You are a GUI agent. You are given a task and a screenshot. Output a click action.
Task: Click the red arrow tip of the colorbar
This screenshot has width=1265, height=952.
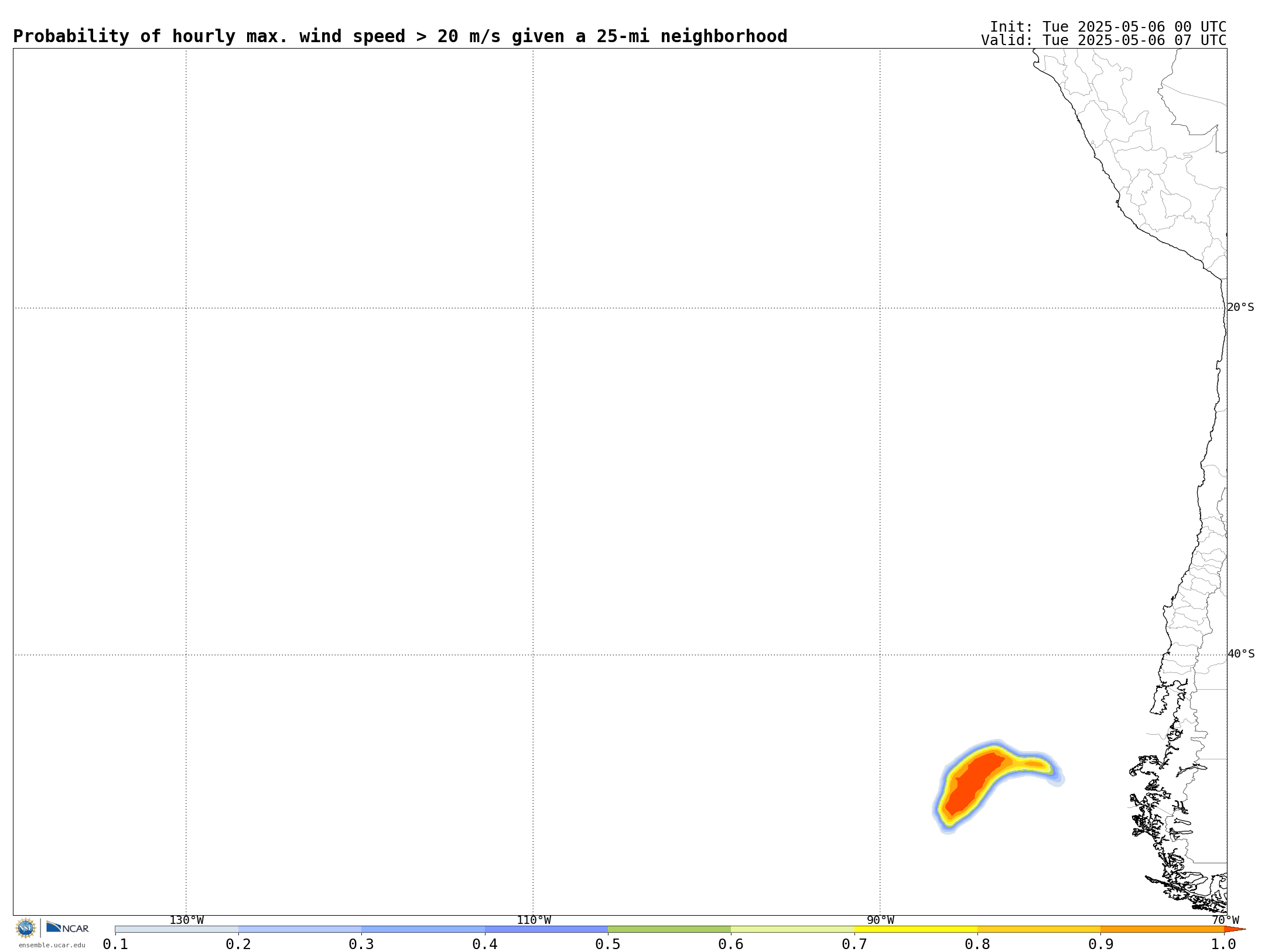click(1235, 929)
